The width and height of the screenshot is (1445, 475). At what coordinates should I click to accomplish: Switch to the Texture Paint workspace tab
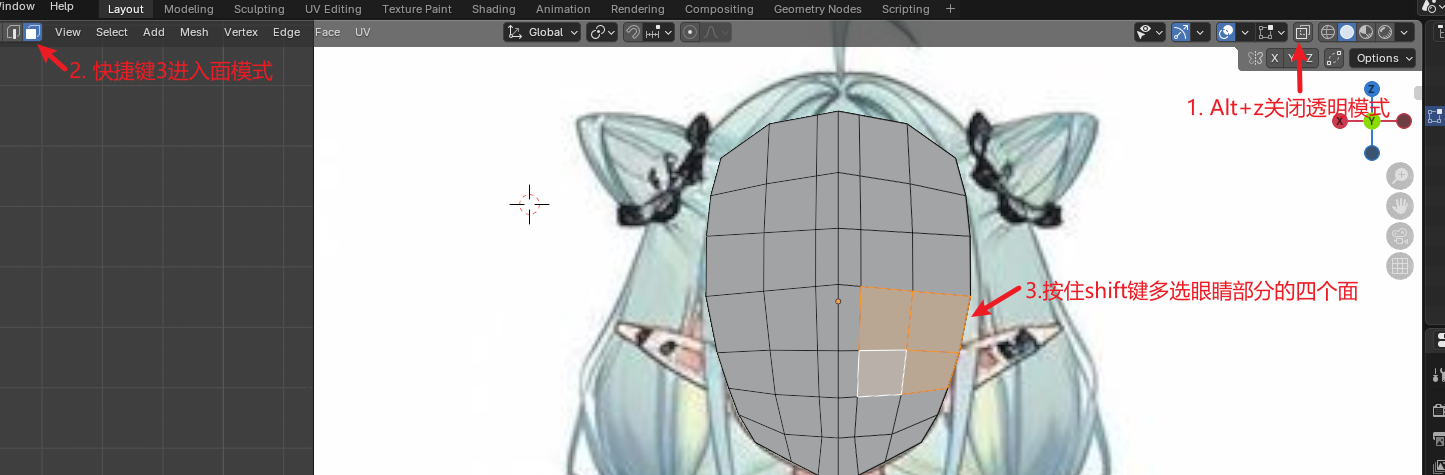tap(417, 9)
